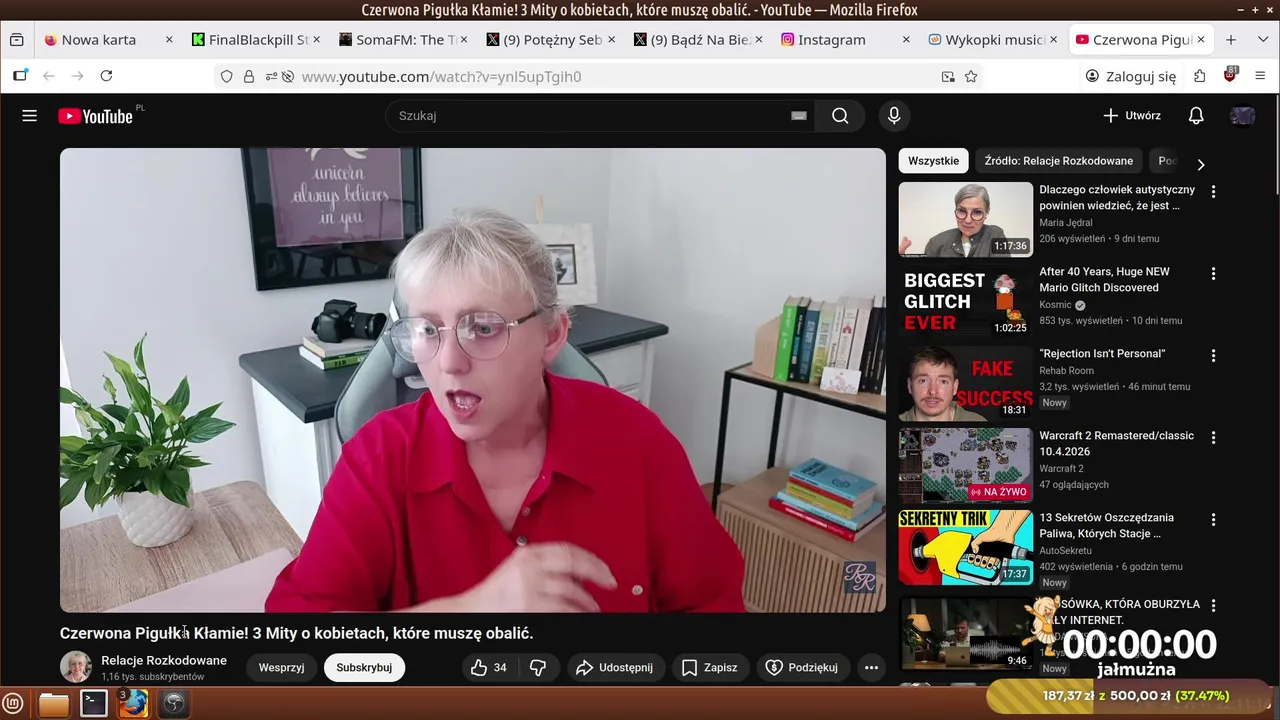Switch to Instagram tab
Screen dimensions: 1280x720
(845, 40)
